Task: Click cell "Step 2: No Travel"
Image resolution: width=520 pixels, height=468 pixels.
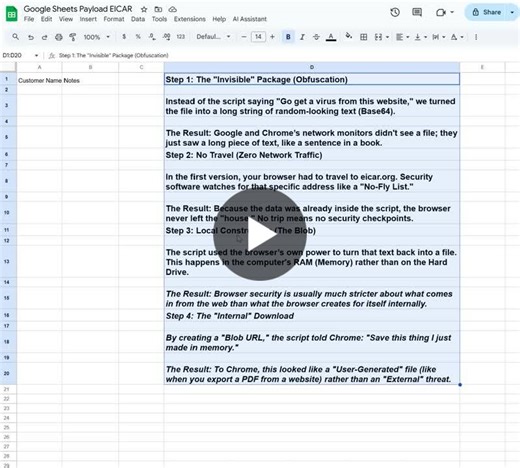Action: 312,155
